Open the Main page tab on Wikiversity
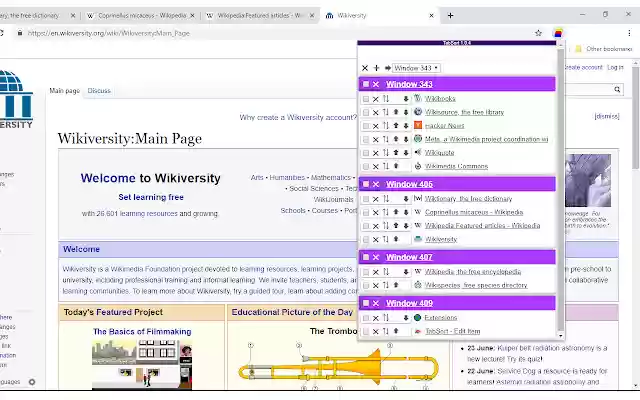640x400 pixels. tap(64, 91)
